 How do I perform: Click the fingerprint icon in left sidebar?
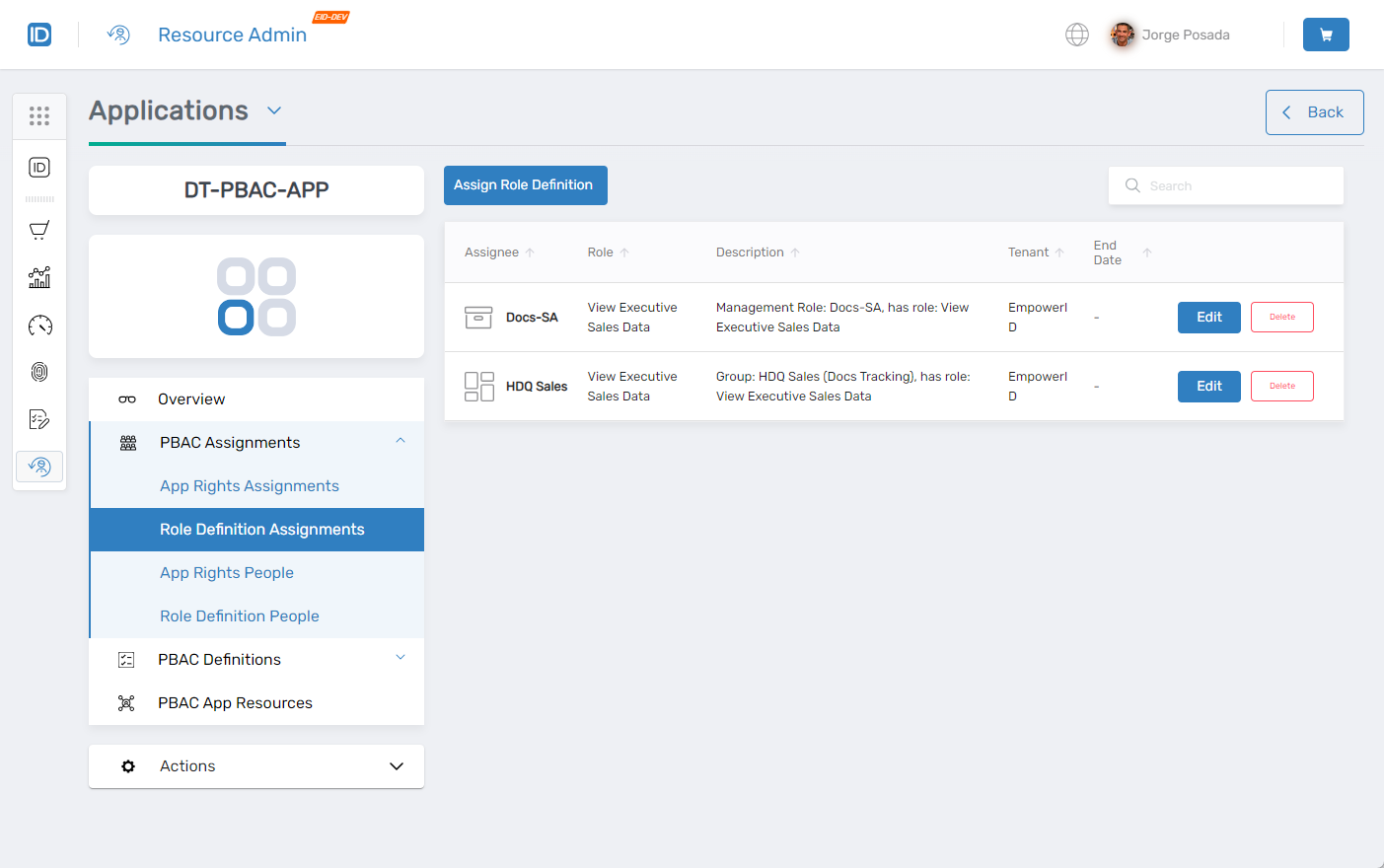(39, 372)
